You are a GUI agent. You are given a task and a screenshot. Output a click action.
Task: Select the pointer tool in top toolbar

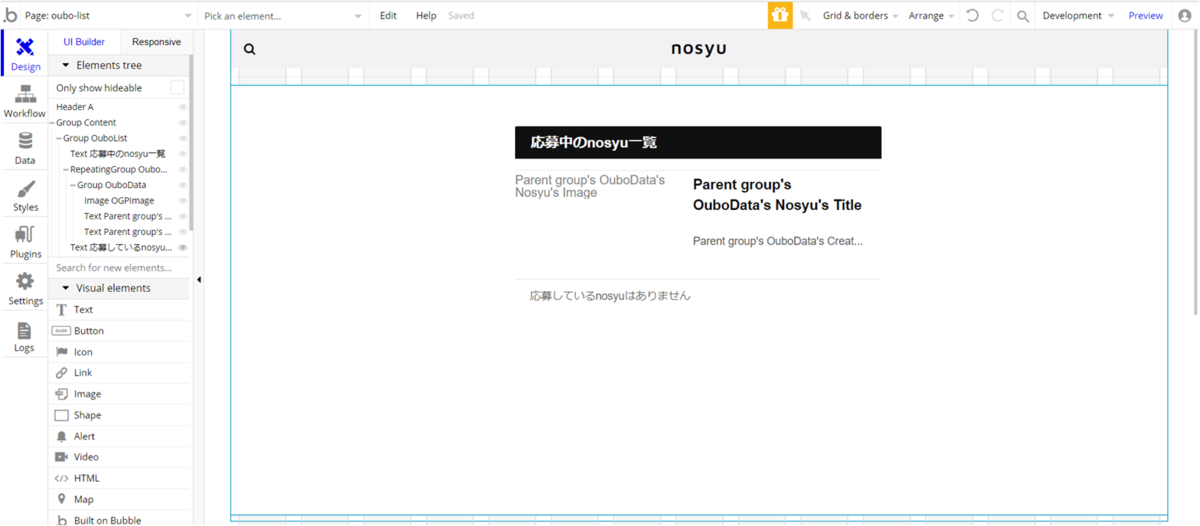pyautogui.click(x=805, y=16)
